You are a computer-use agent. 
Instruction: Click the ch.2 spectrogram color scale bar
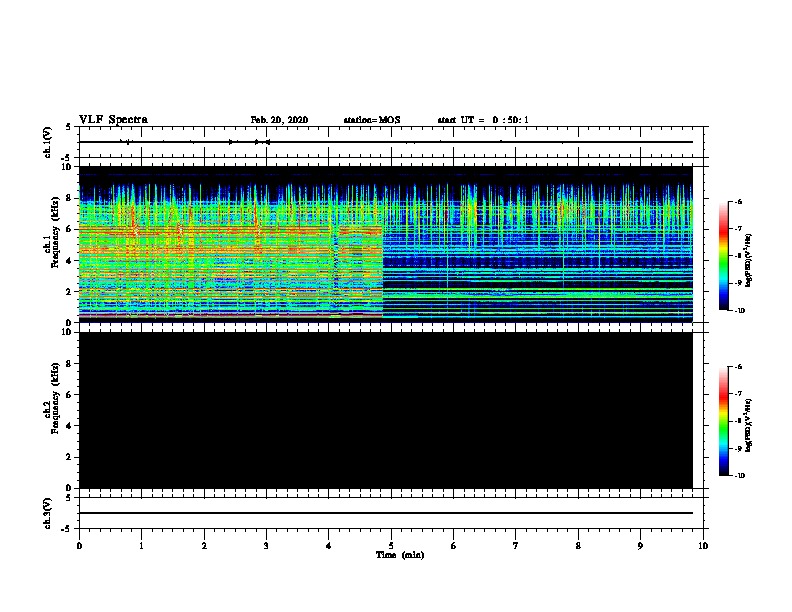(x=724, y=421)
